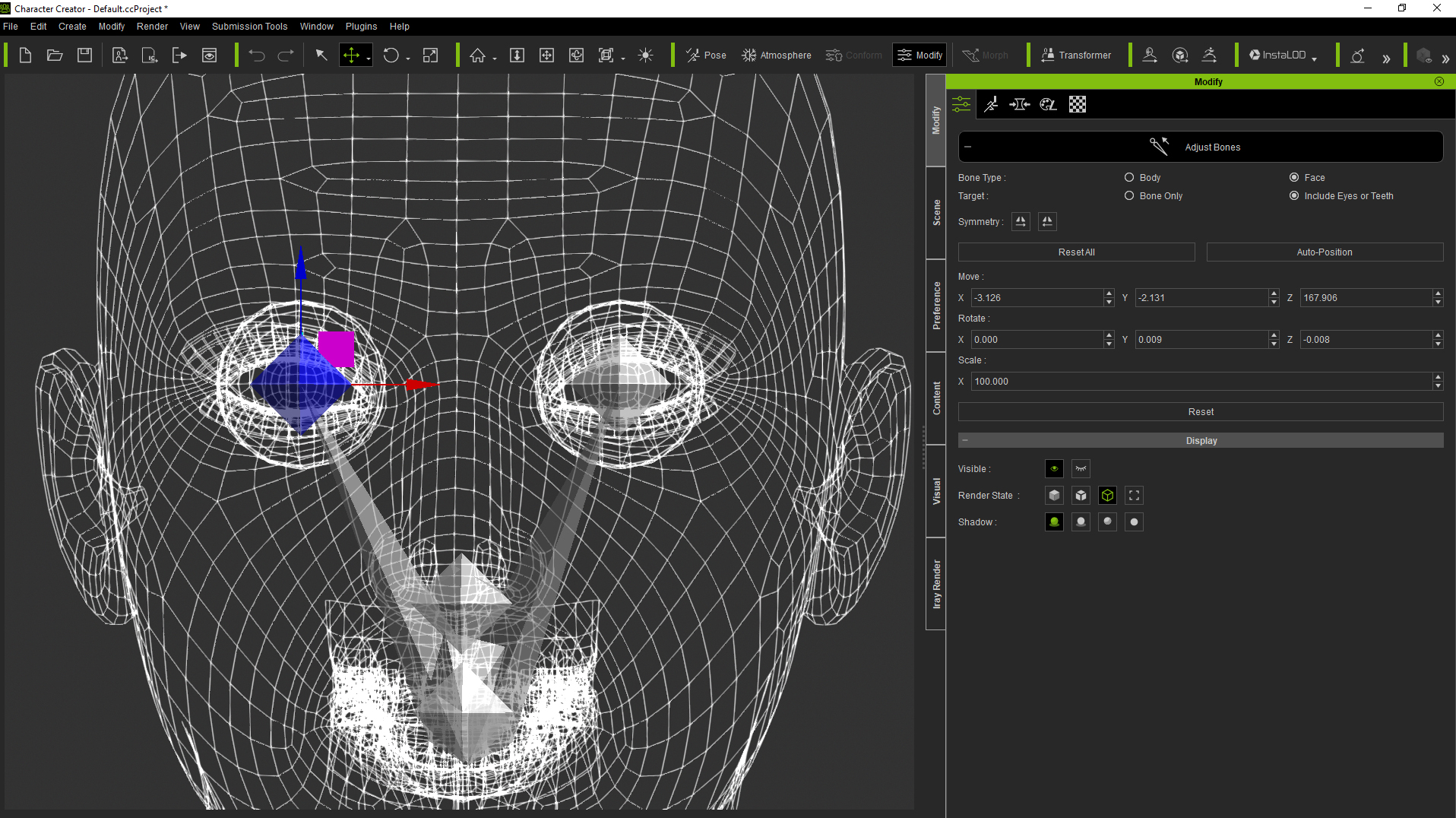Toggle the second Symmetry mirror button
1456x818 pixels.
[x=1047, y=221]
